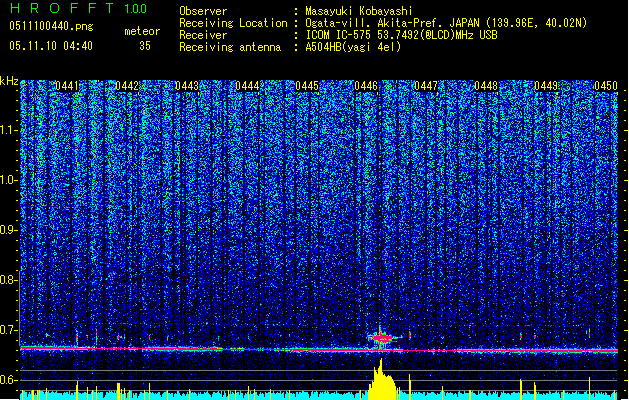Click the large magenta meteor echo near 0446
This screenshot has height=400, width=629.
(x=382, y=338)
